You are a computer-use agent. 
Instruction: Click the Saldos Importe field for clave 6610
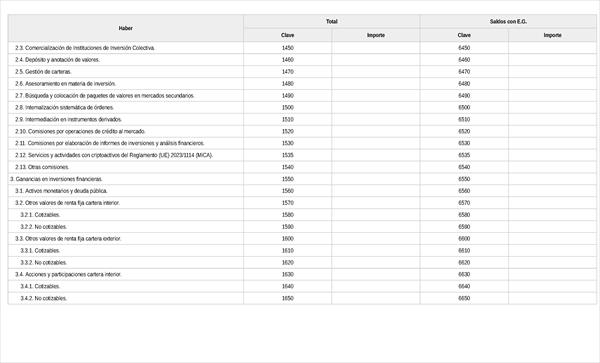553,251
